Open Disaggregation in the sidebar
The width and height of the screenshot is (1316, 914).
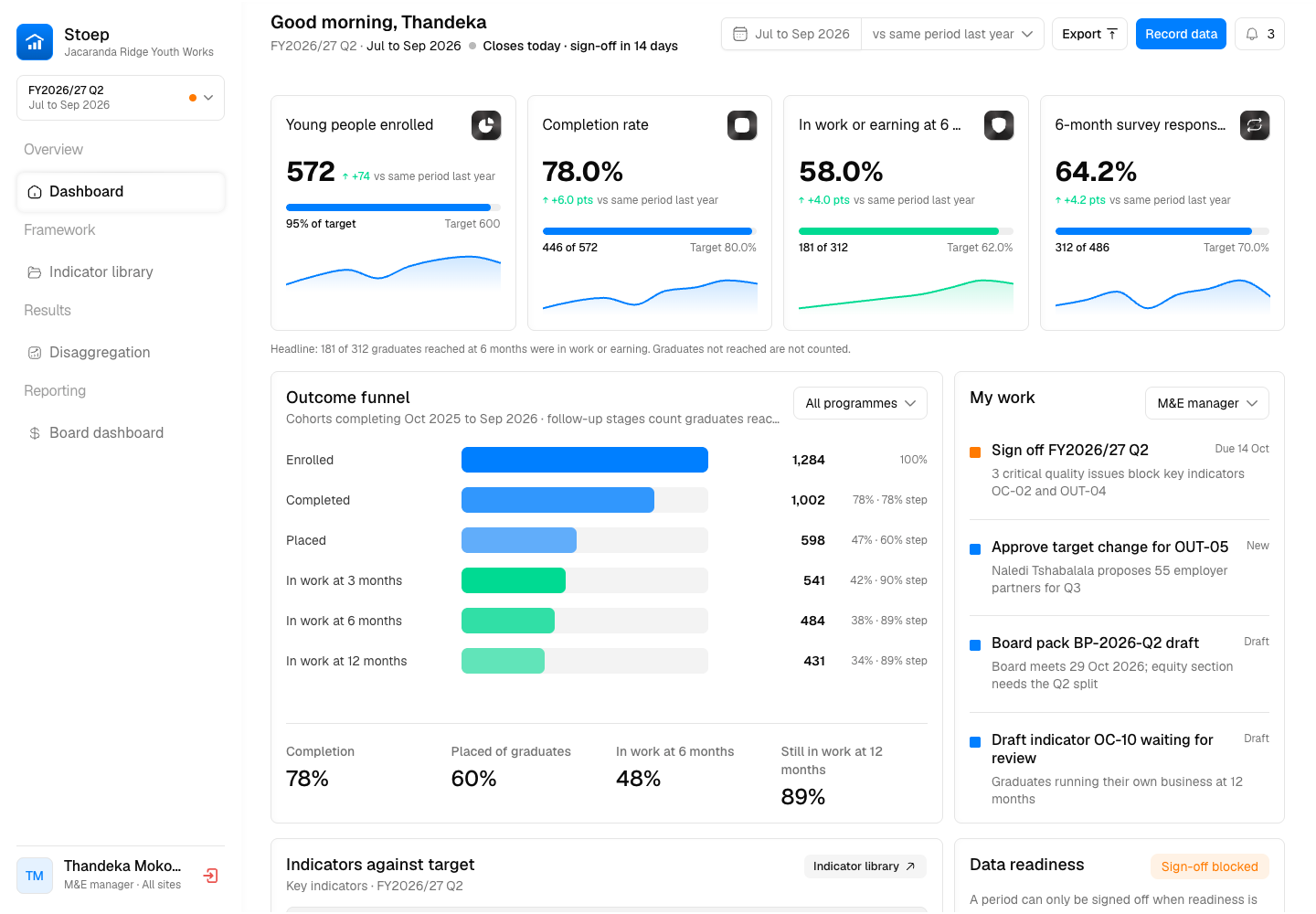coord(121,353)
